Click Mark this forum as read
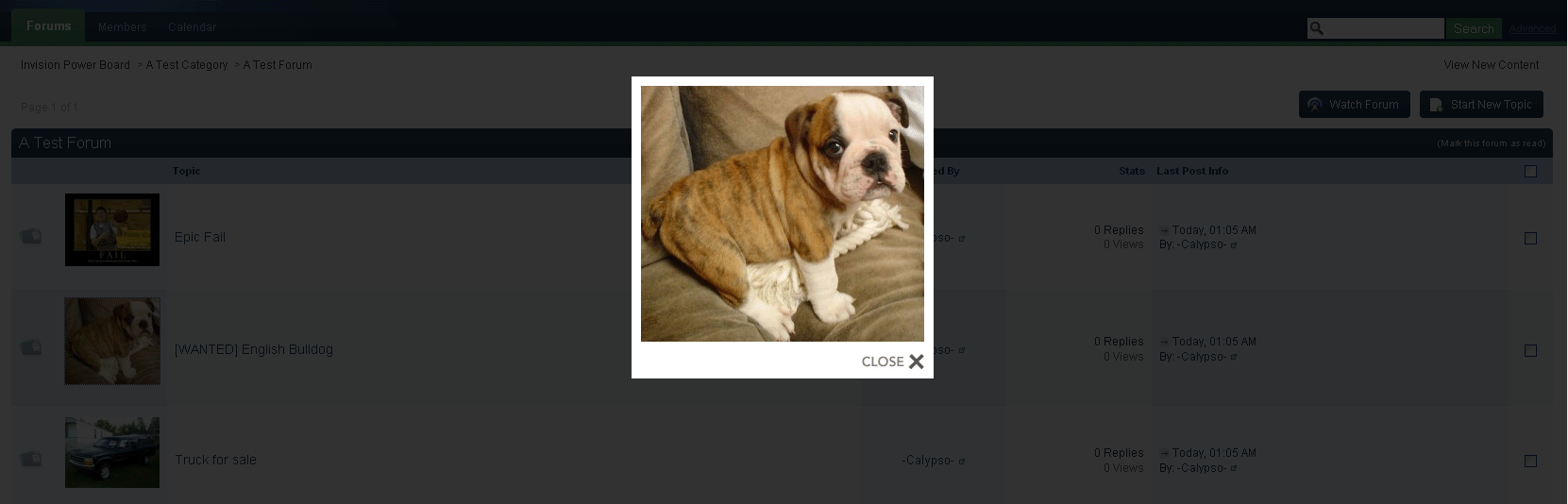Image resolution: width=1568 pixels, height=504 pixels. pos(1492,143)
